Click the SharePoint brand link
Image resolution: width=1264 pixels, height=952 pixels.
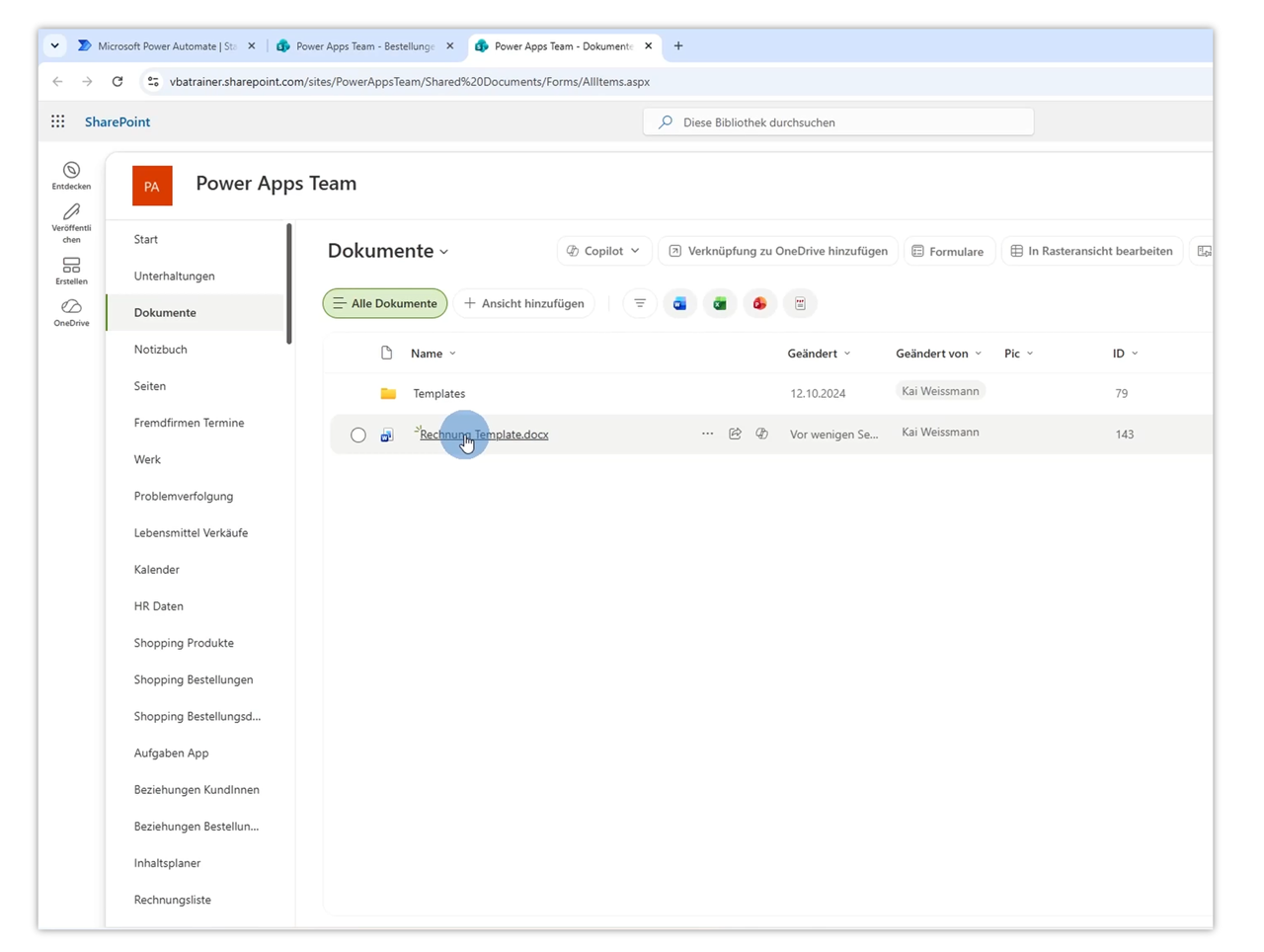(x=118, y=121)
